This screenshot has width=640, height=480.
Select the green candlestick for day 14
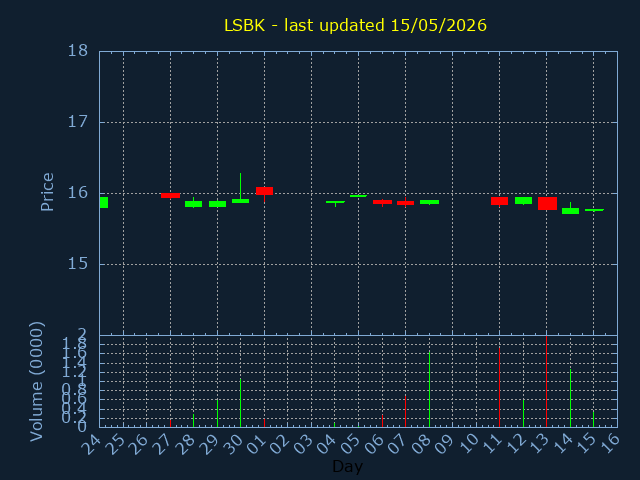570,211
